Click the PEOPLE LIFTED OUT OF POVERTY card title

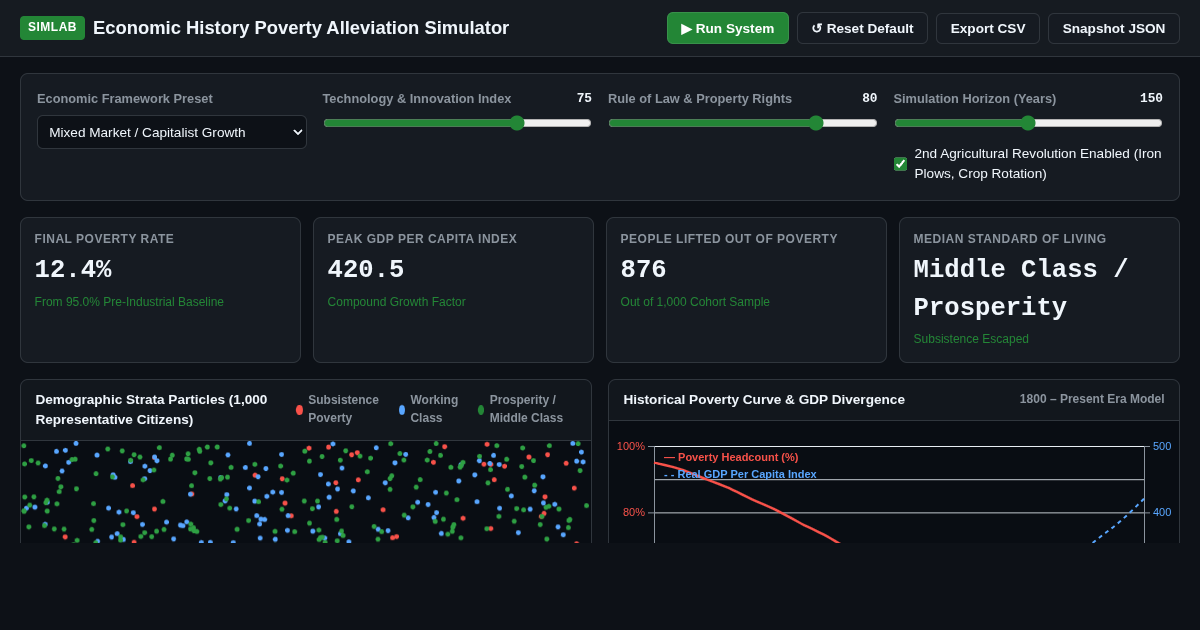tap(729, 239)
